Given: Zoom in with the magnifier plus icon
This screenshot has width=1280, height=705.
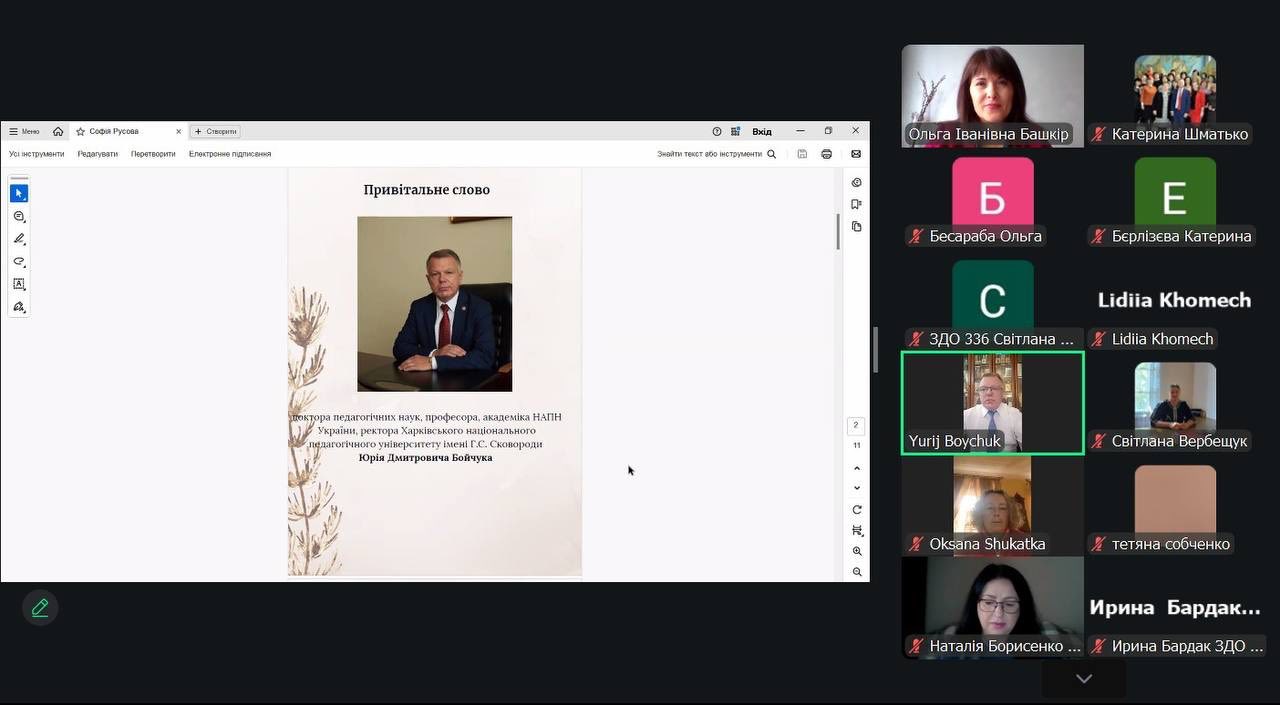Looking at the screenshot, I should (857, 551).
